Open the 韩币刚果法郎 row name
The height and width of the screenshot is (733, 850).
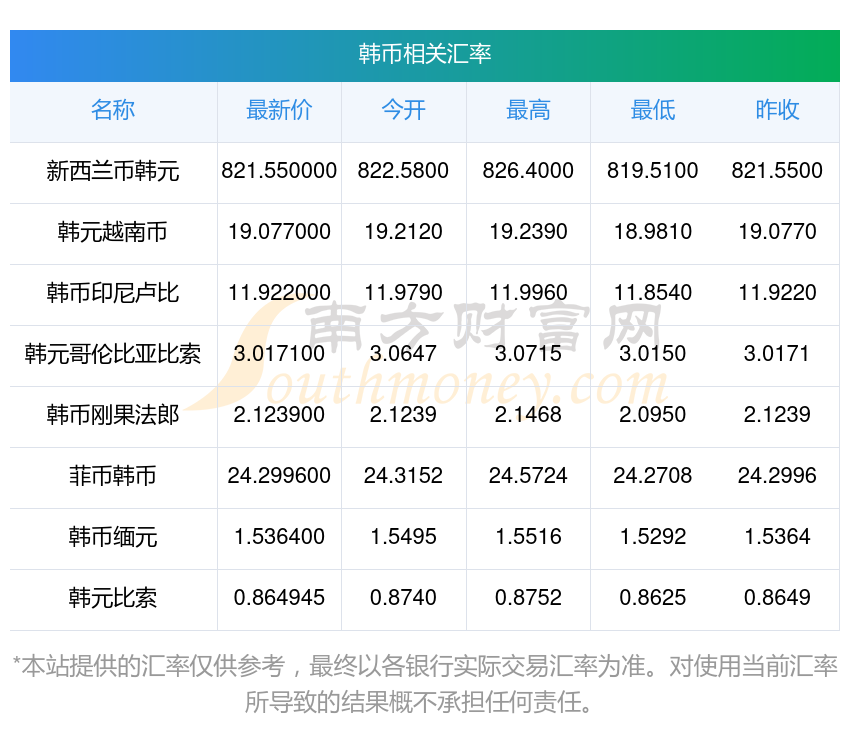pyautogui.click(x=113, y=415)
